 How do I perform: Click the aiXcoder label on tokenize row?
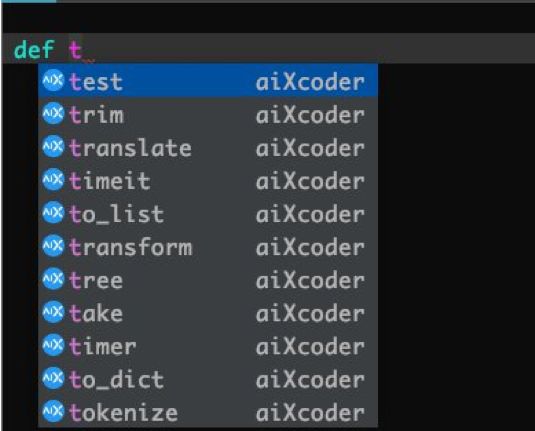(310, 413)
